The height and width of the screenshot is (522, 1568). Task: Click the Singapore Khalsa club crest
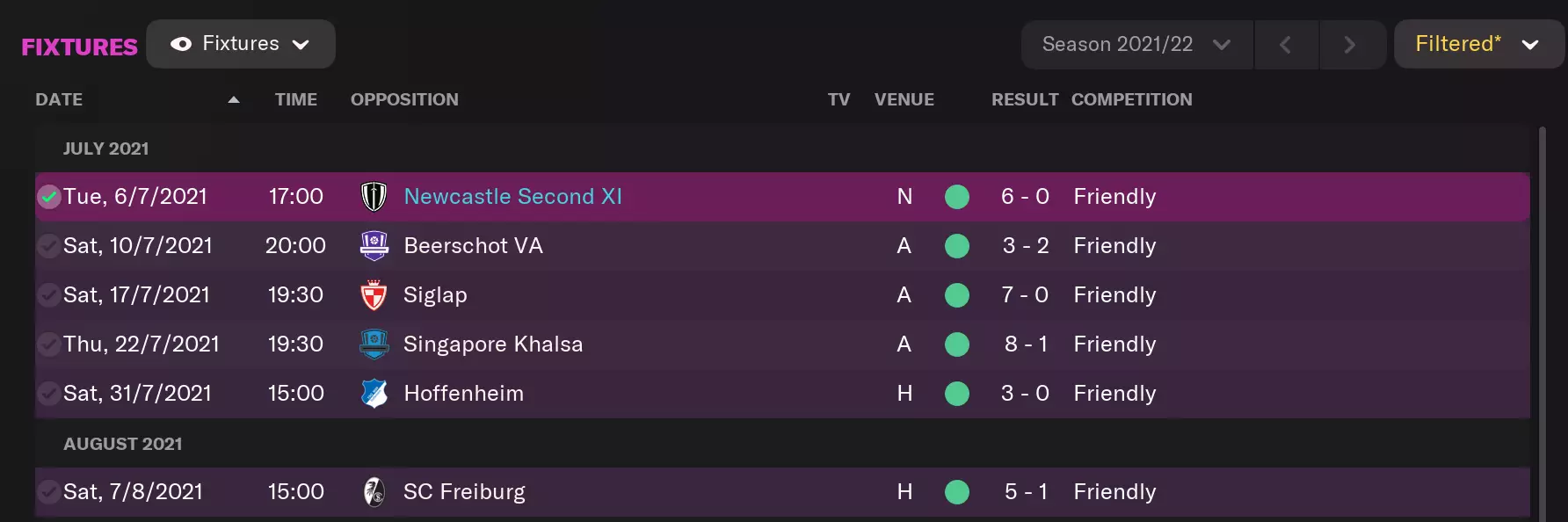click(x=374, y=344)
